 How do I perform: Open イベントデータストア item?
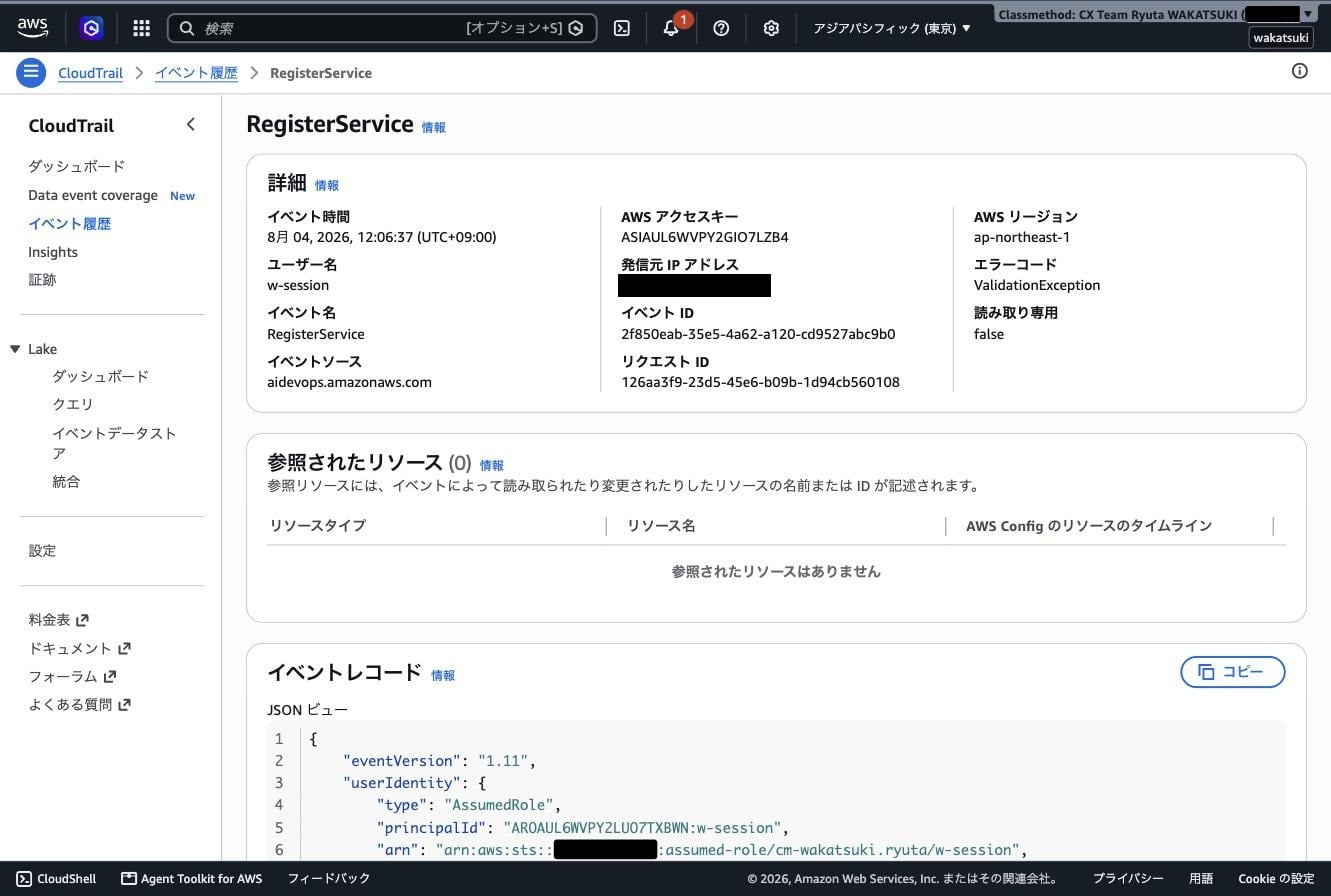click(114, 442)
